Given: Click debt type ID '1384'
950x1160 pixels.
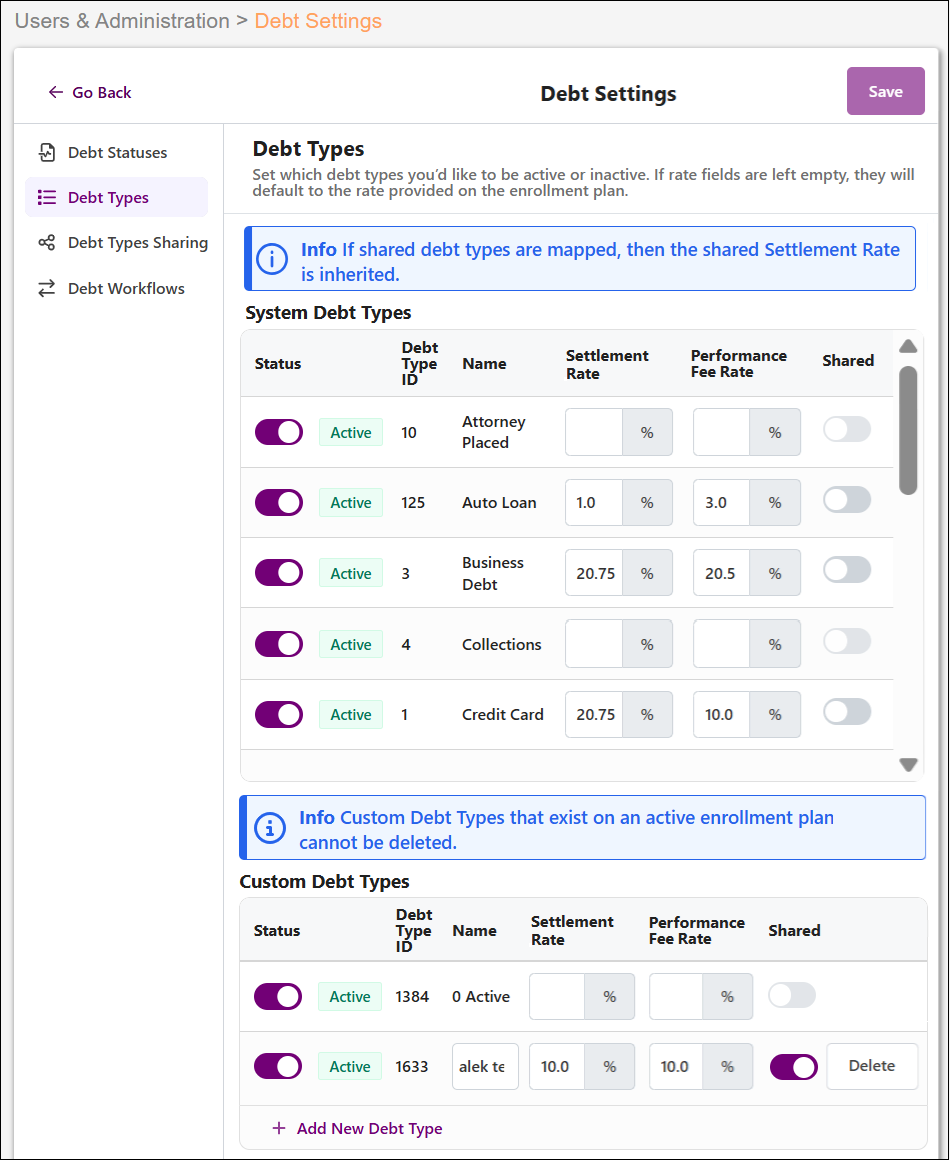Looking at the screenshot, I should click(x=412, y=997).
